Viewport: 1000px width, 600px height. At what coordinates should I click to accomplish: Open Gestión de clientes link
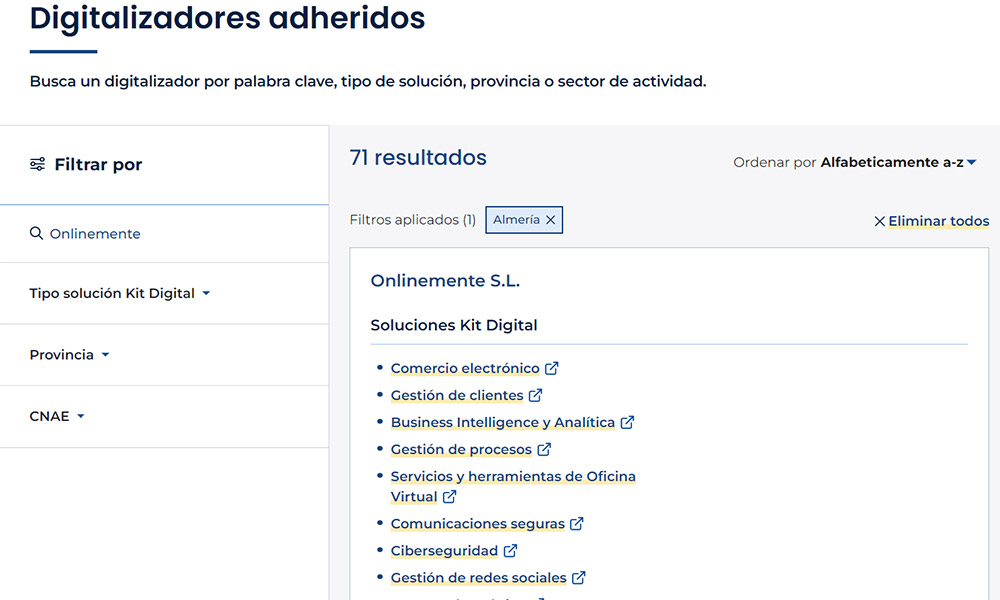tap(457, 395)
